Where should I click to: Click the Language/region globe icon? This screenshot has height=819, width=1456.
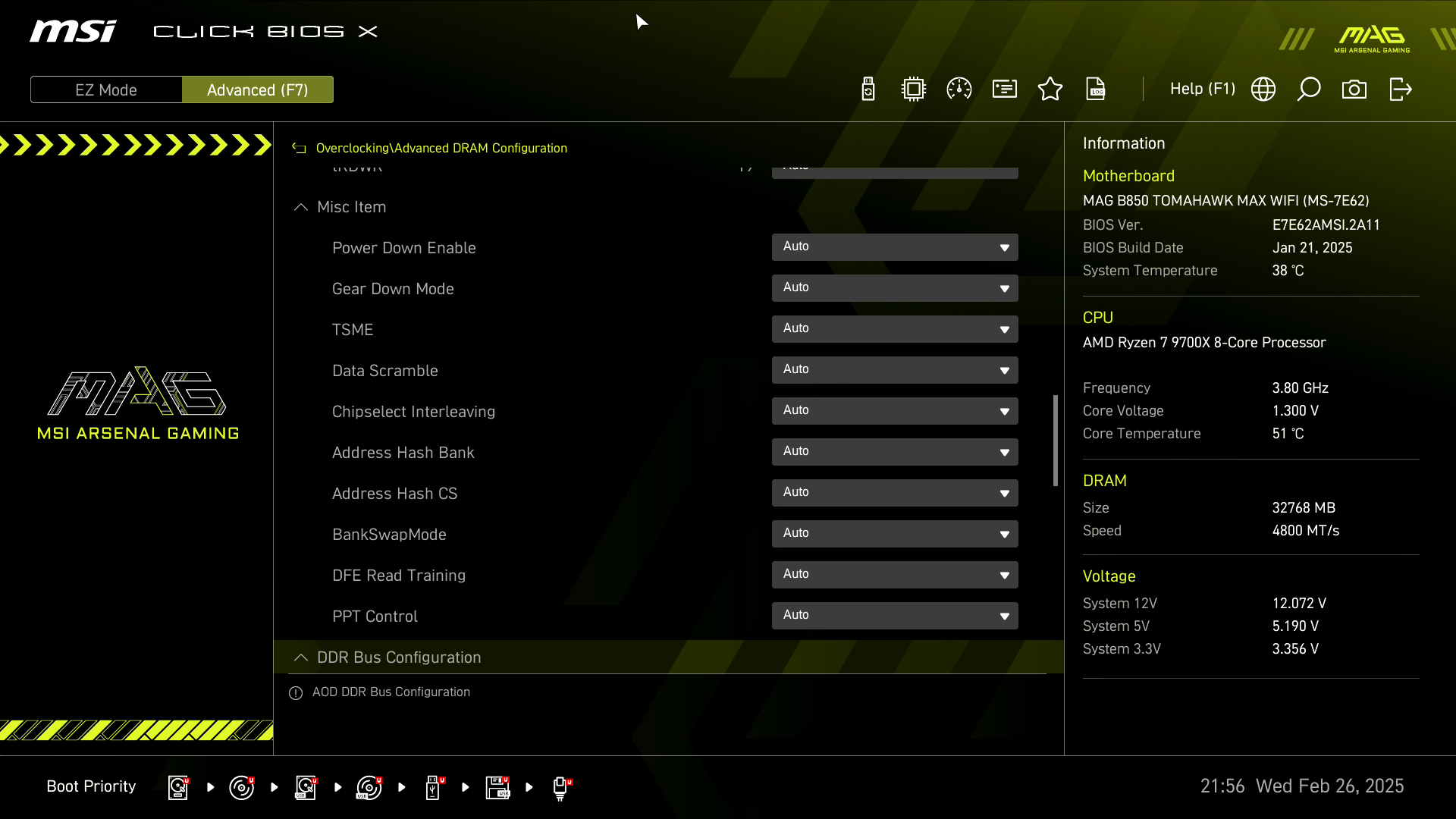(x=1263, y=89)
